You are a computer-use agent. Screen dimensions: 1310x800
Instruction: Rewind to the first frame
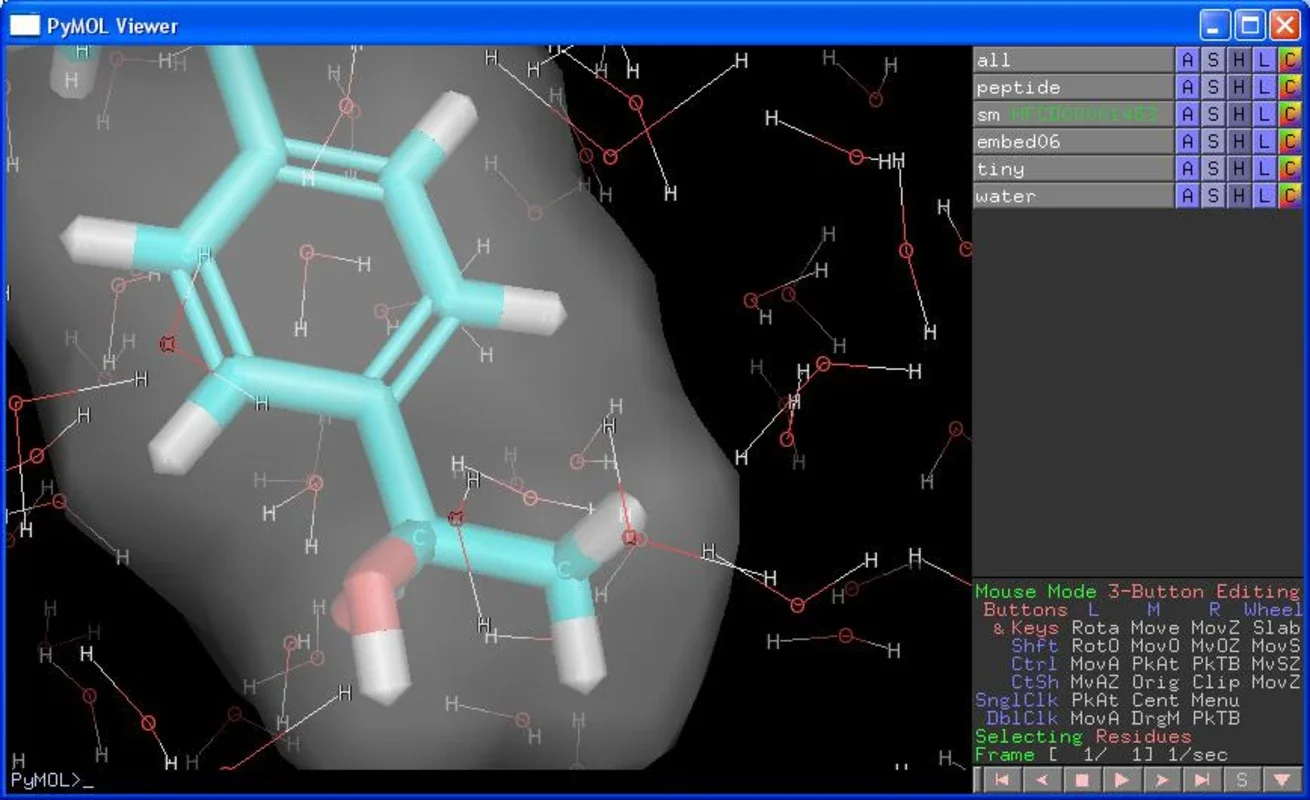tap(1002, 780)
